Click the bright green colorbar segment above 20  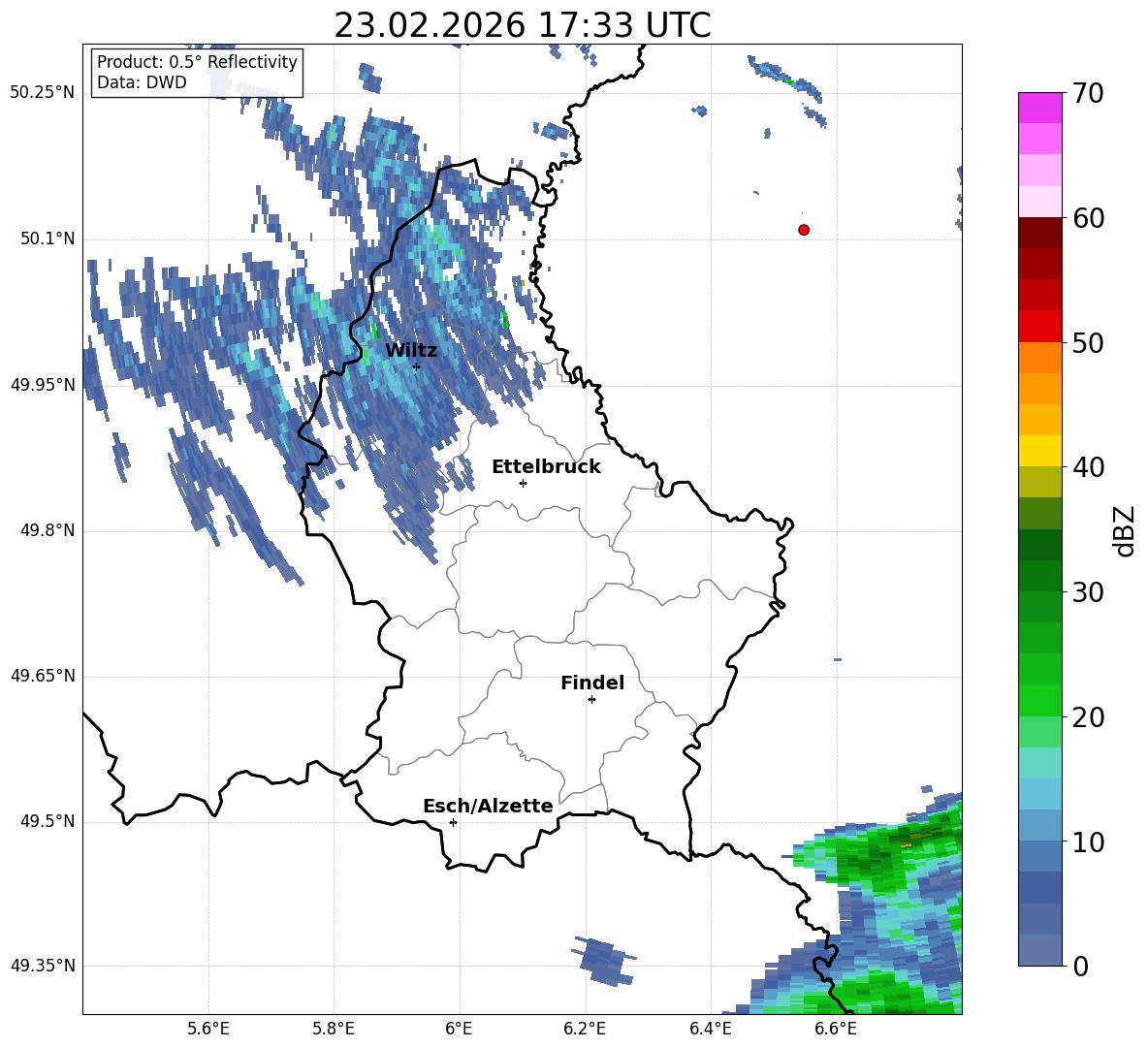(1039, 701)
